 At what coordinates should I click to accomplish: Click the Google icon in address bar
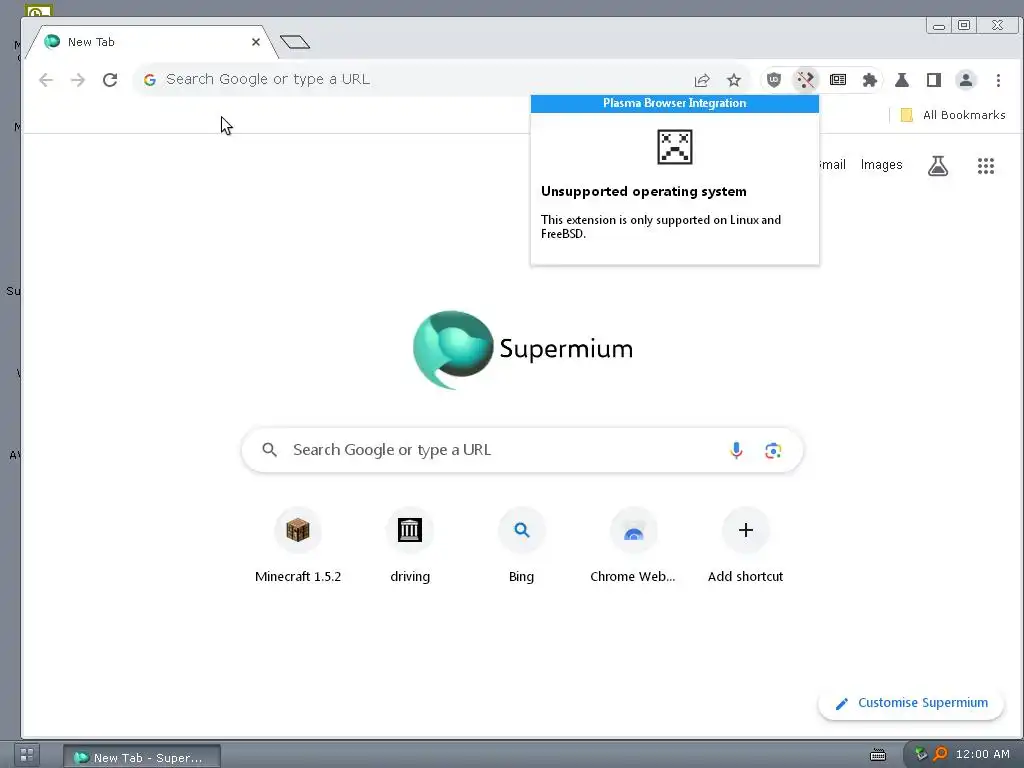(150, 80)
